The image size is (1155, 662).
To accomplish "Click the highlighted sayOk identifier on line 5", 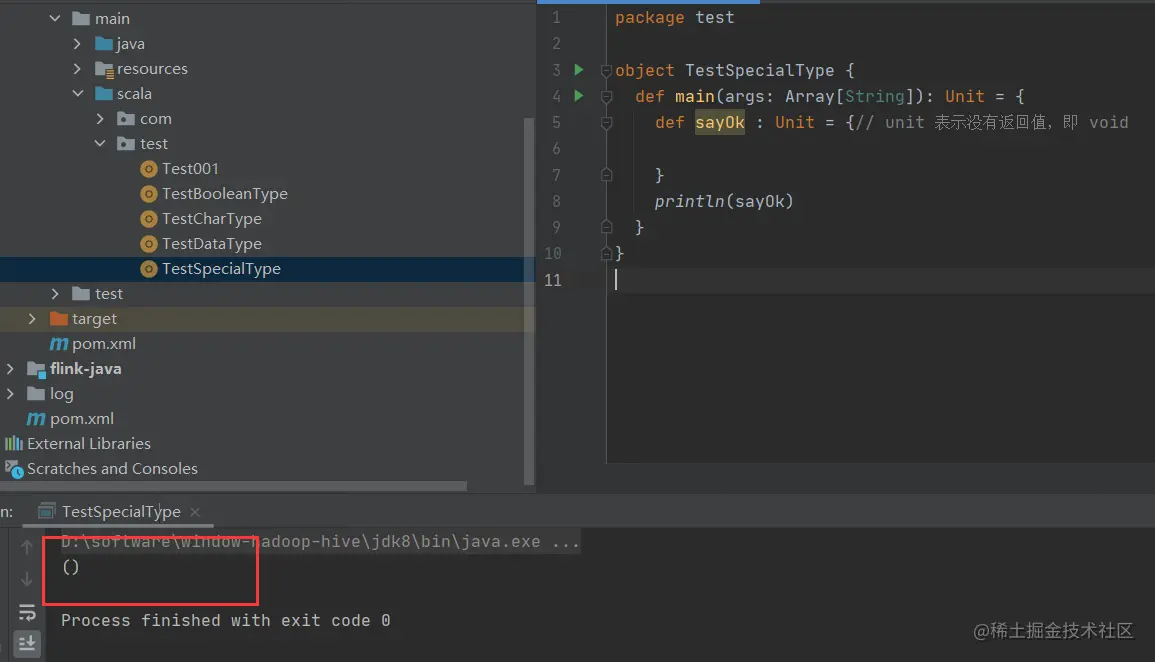I will 720,123.
